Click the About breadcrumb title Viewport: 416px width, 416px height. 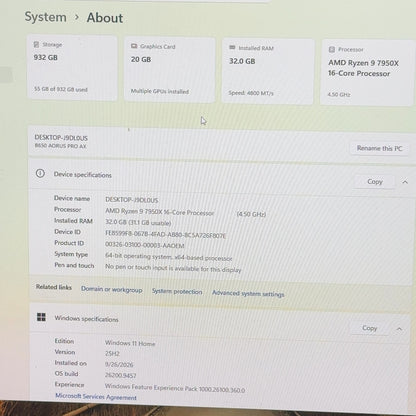pyautogui.click(x=105, y=18)
